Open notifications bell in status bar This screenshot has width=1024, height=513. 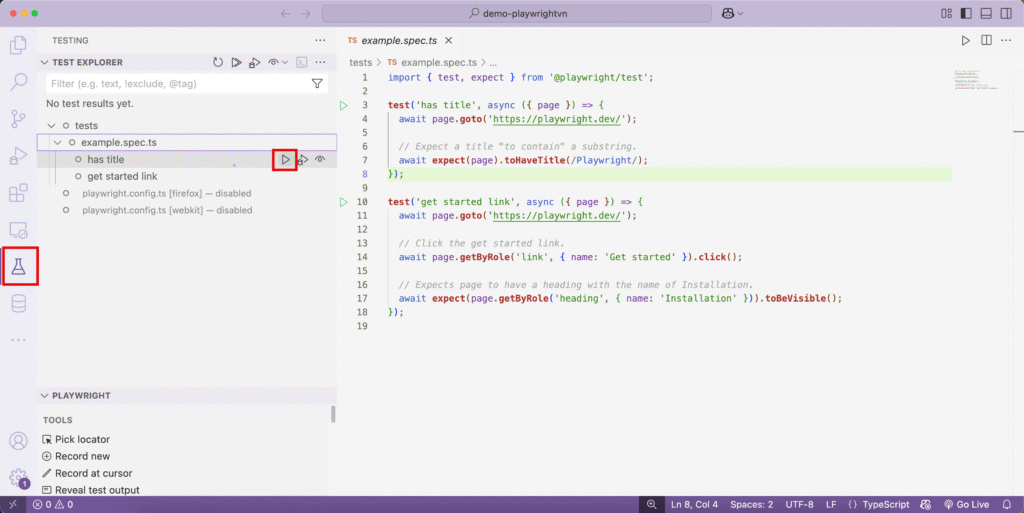coord(1006,505)
